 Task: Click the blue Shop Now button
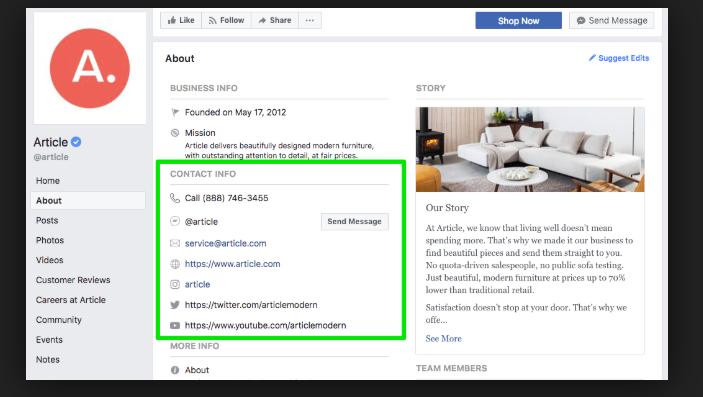(x=518, y=21)
